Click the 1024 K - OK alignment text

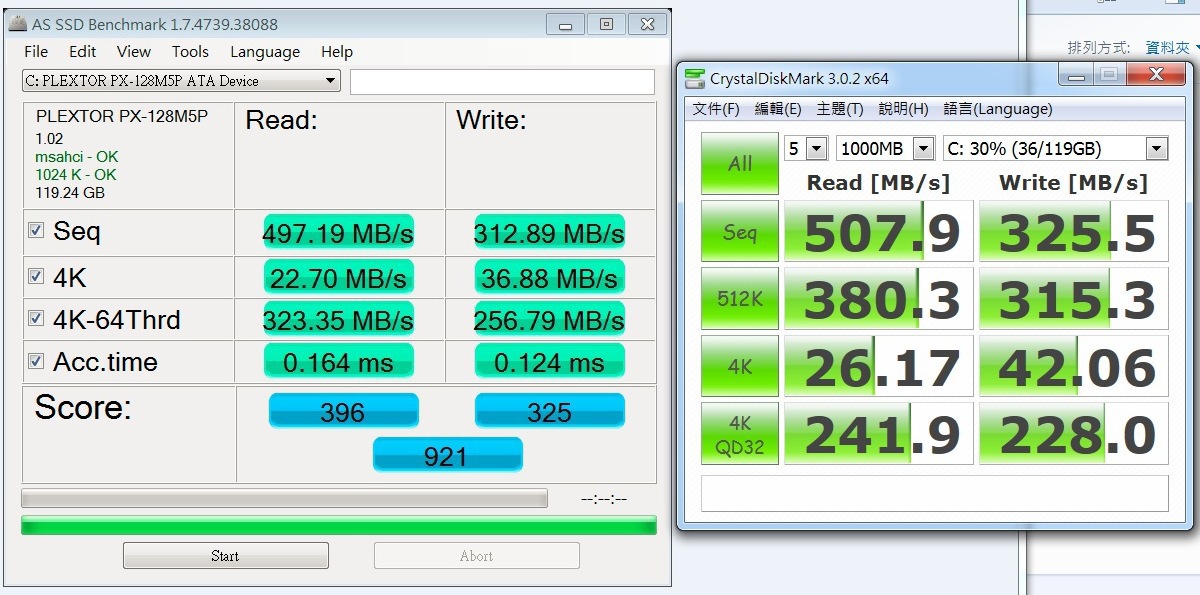[76, 175]
